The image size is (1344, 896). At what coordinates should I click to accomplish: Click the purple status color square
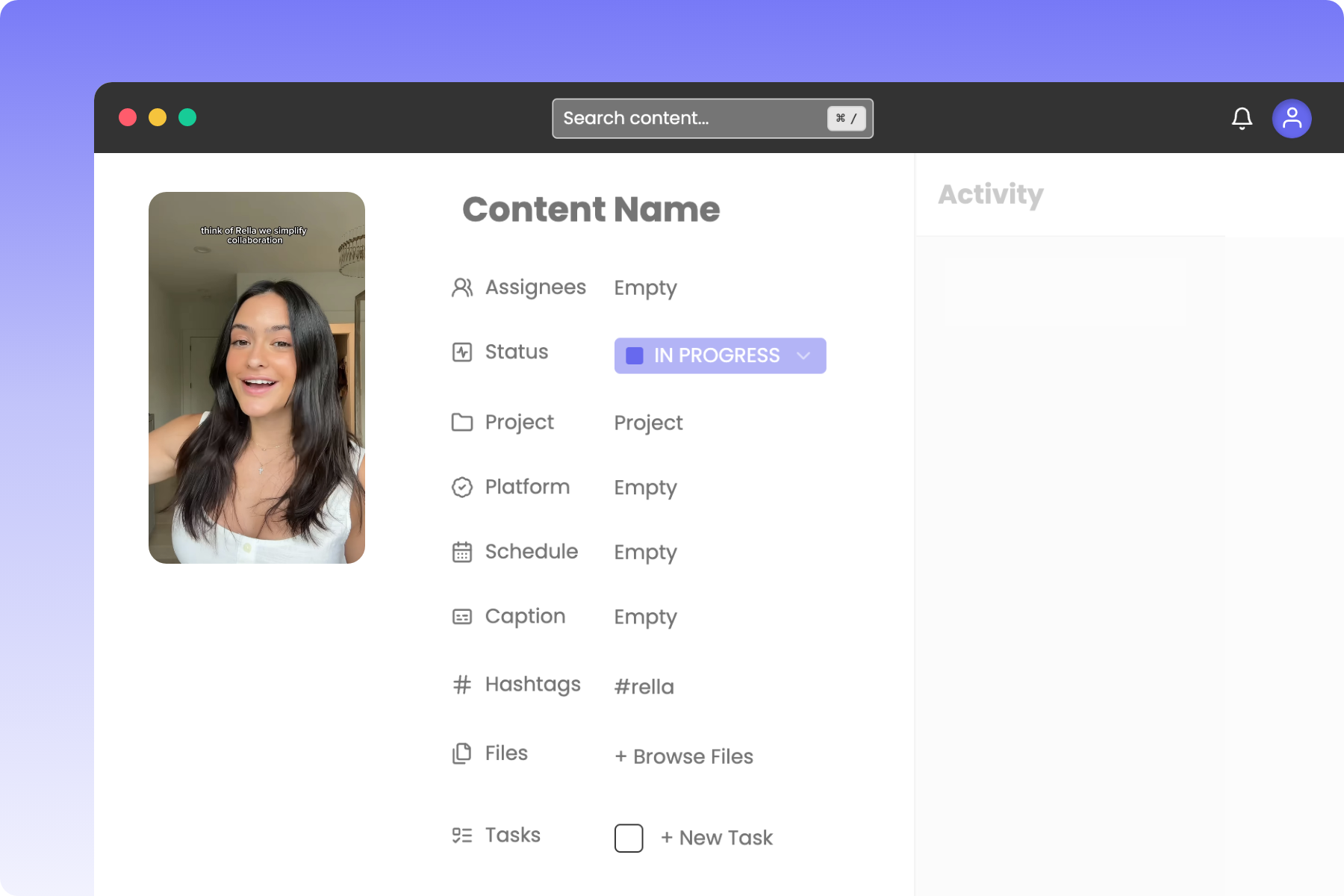pyautogui.click(x=634, y=355)
